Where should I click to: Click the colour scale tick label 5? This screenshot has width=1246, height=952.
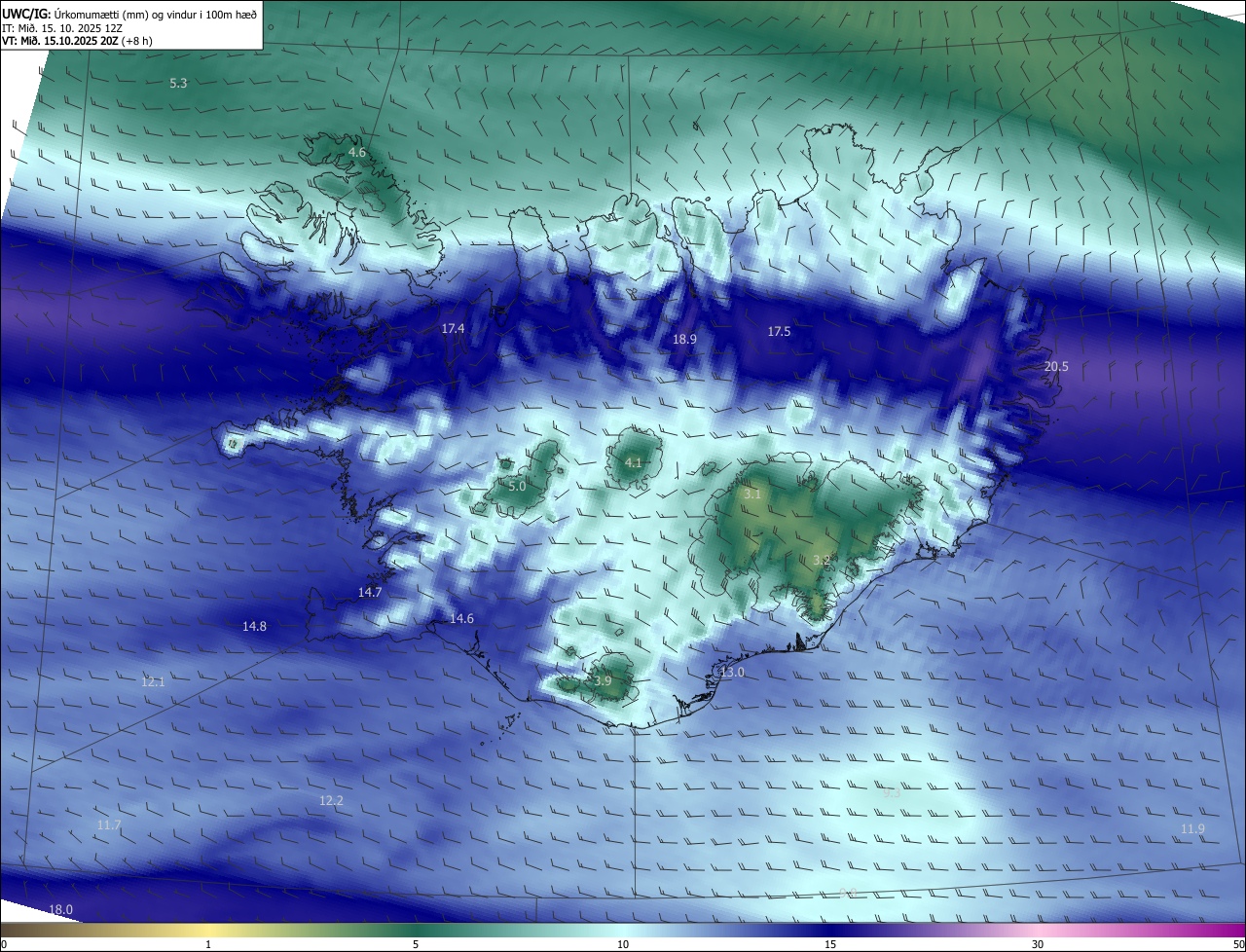(x=416, y=944)
